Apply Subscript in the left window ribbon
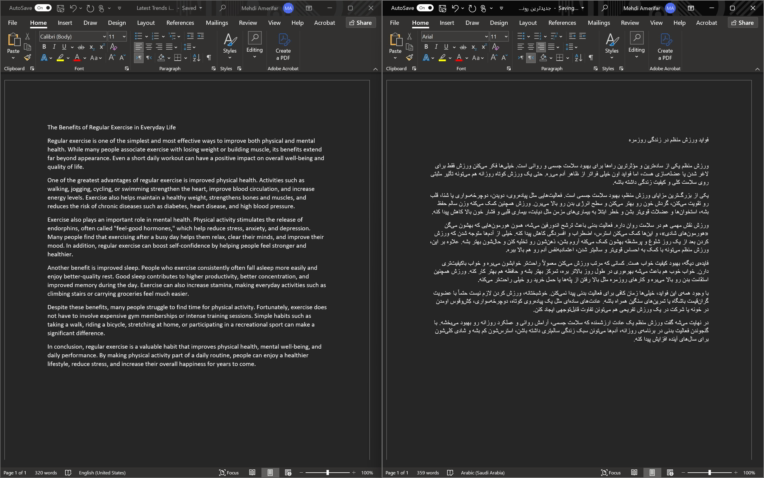Viewport: 764px width, 478px height. (x=92, y=47)
